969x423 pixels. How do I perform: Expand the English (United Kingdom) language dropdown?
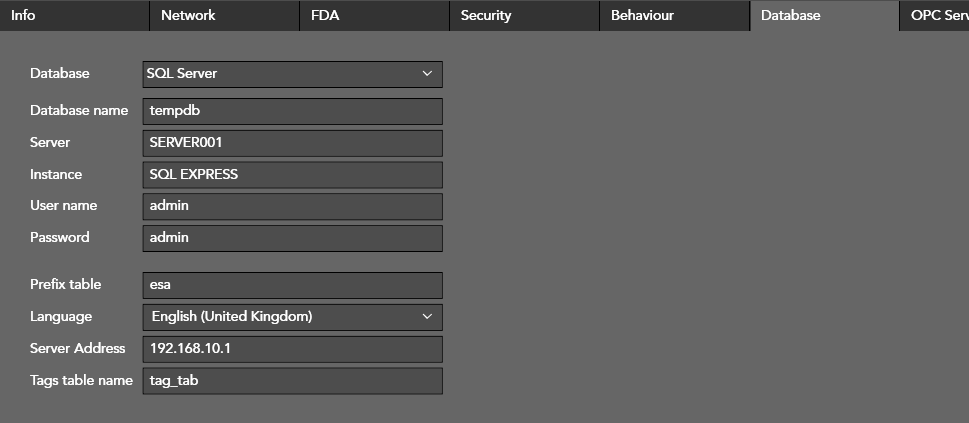(x=292, y=317)
